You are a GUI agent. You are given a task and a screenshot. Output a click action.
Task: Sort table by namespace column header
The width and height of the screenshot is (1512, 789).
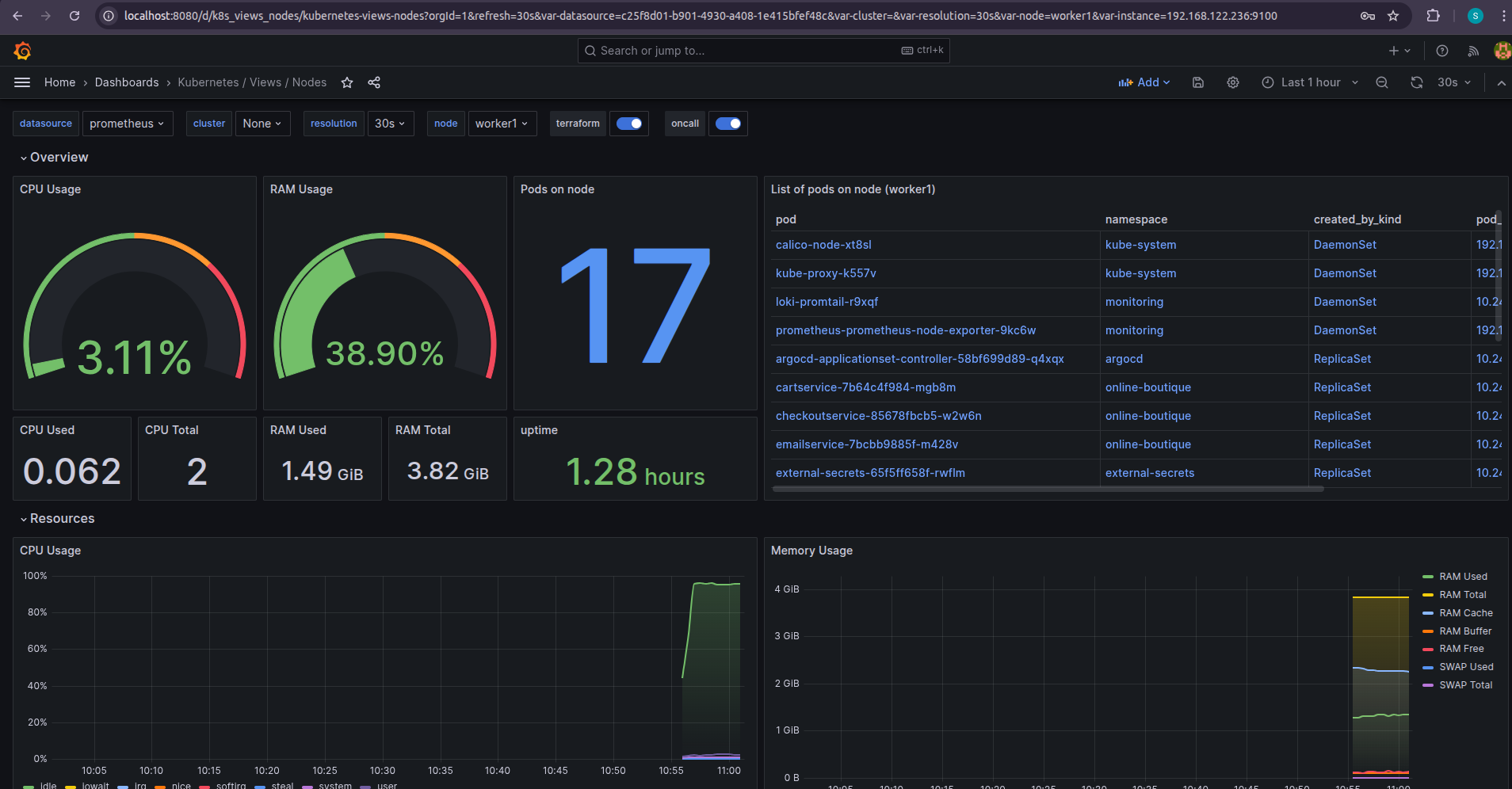1136,219
